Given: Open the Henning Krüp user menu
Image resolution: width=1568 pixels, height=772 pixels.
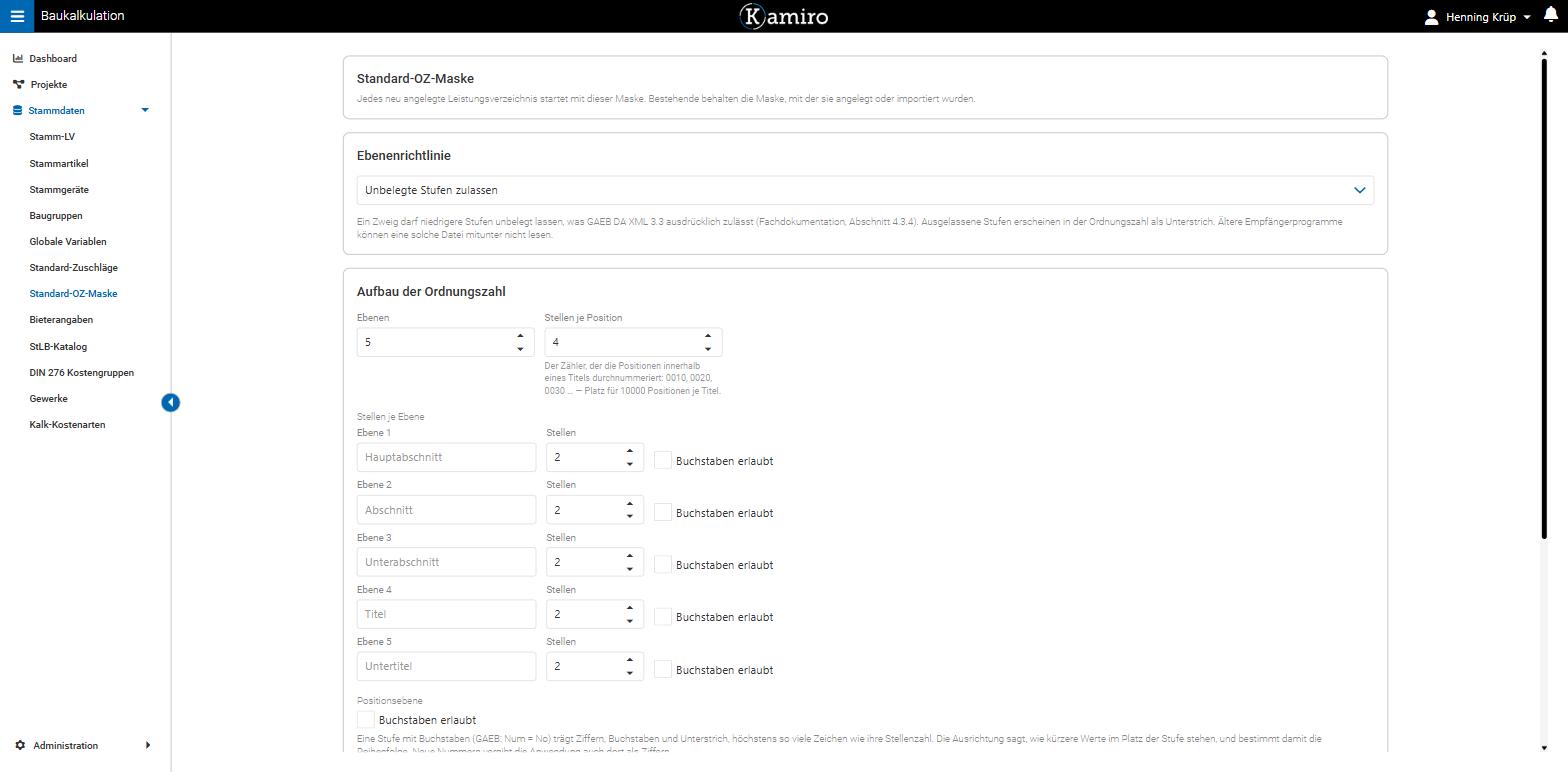Looking at the screenshot, I should coord(1478,17).
